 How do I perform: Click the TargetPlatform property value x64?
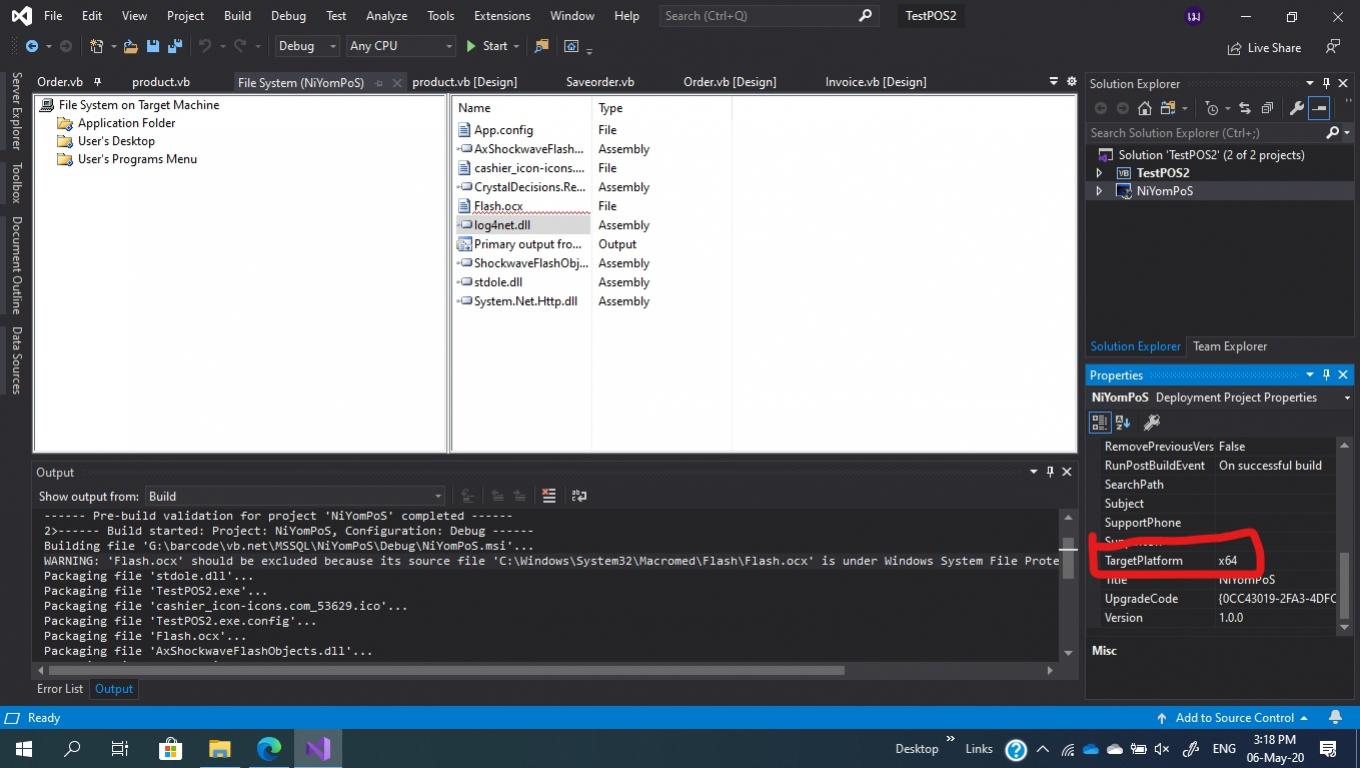tap(1227, 561)
